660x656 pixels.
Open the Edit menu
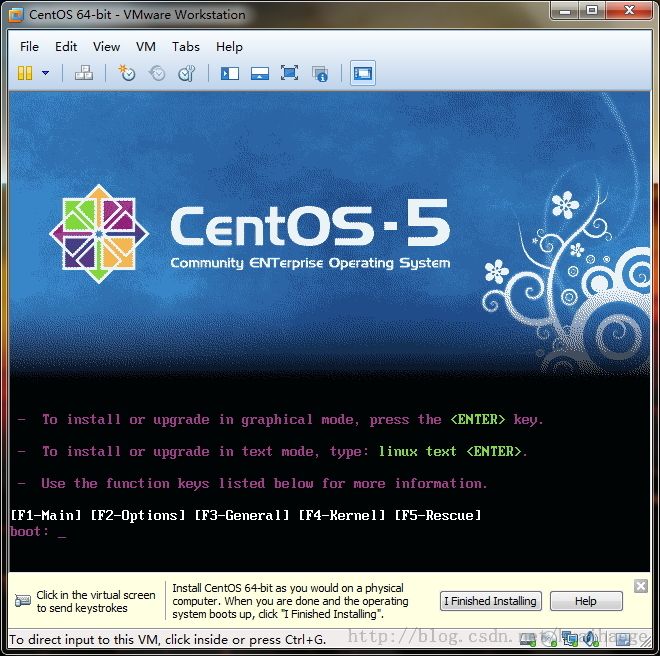(x=66, y=47)
